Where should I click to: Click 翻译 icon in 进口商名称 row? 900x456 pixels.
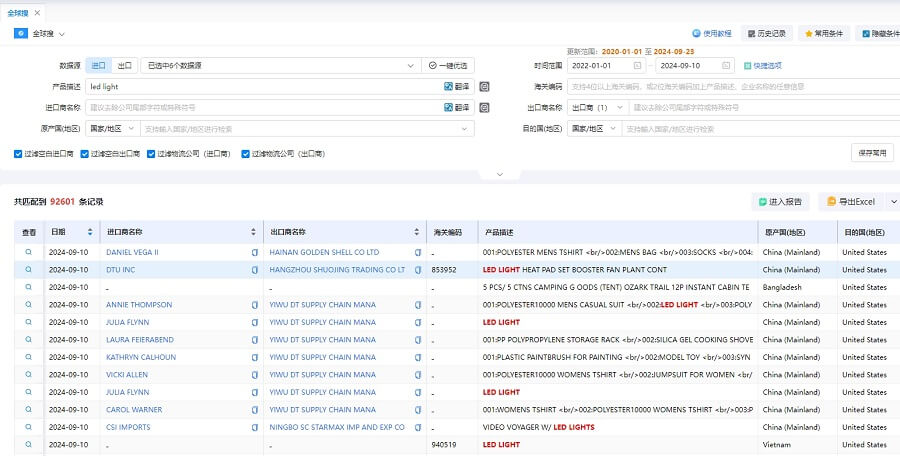click(x=457, y=107)
